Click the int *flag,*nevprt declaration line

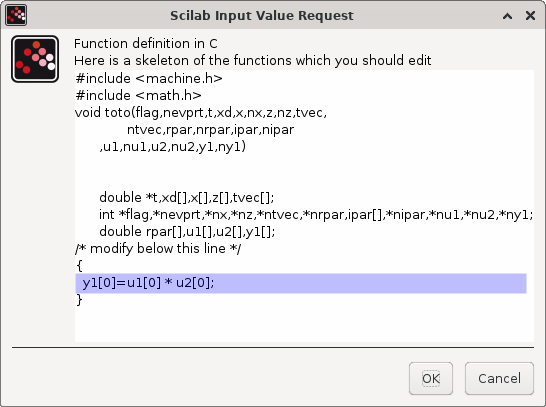(316, 214)
